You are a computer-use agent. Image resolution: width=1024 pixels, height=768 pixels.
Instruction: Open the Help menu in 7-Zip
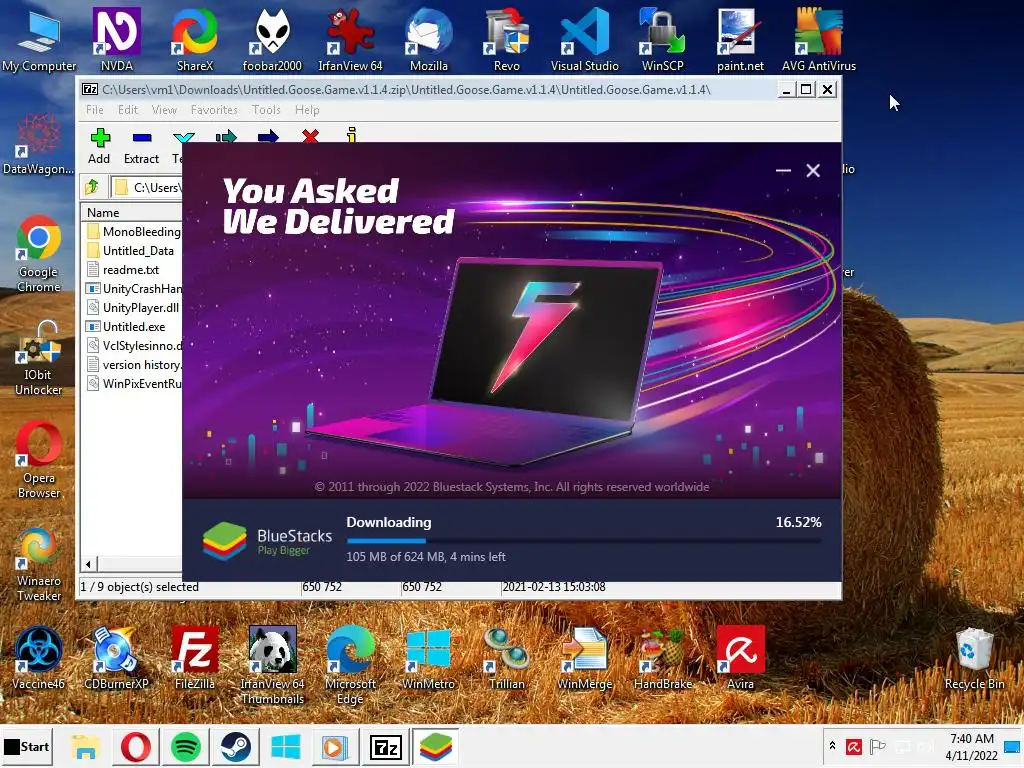[307, 110]
